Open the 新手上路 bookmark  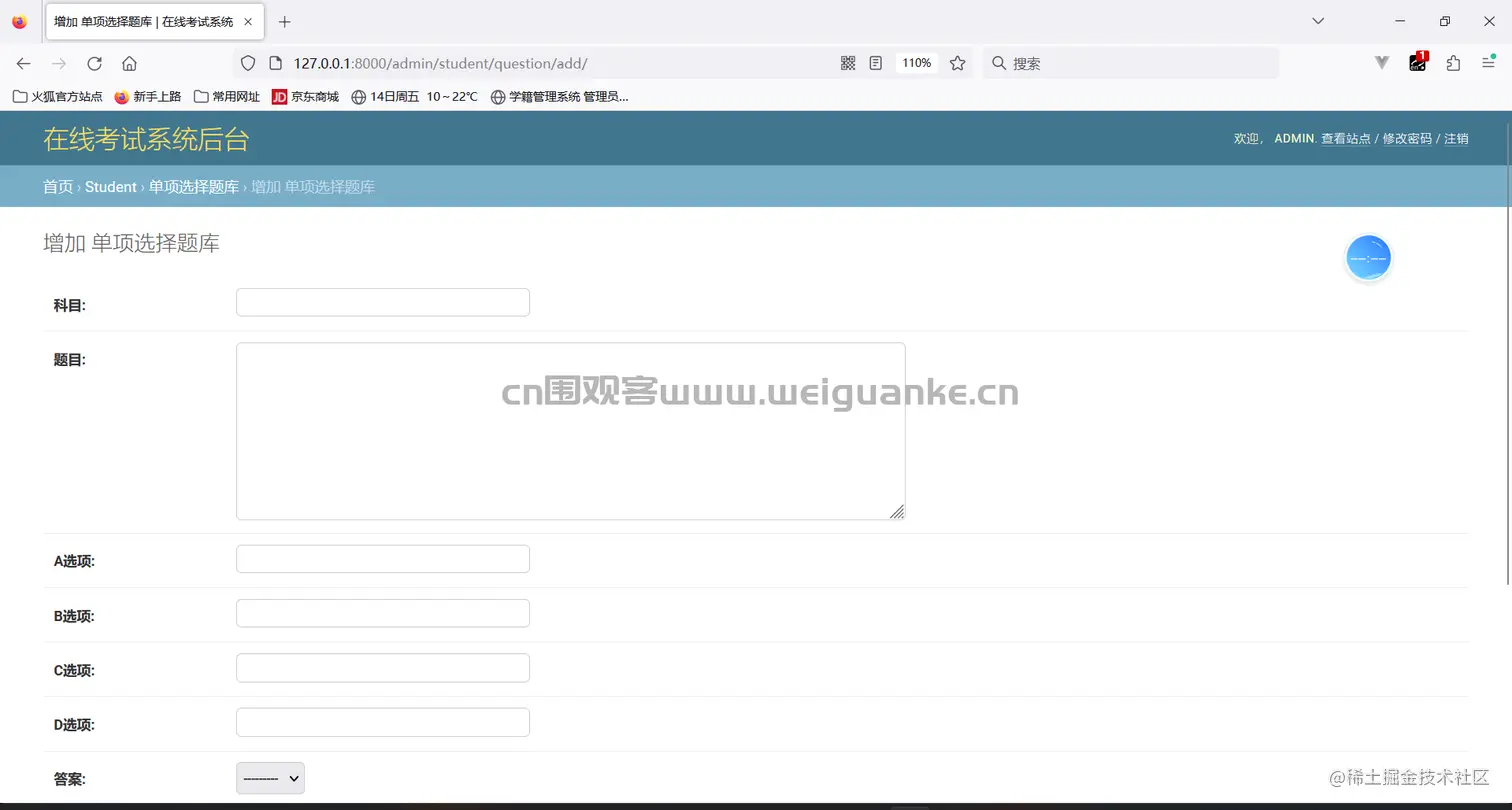point(148,97)
